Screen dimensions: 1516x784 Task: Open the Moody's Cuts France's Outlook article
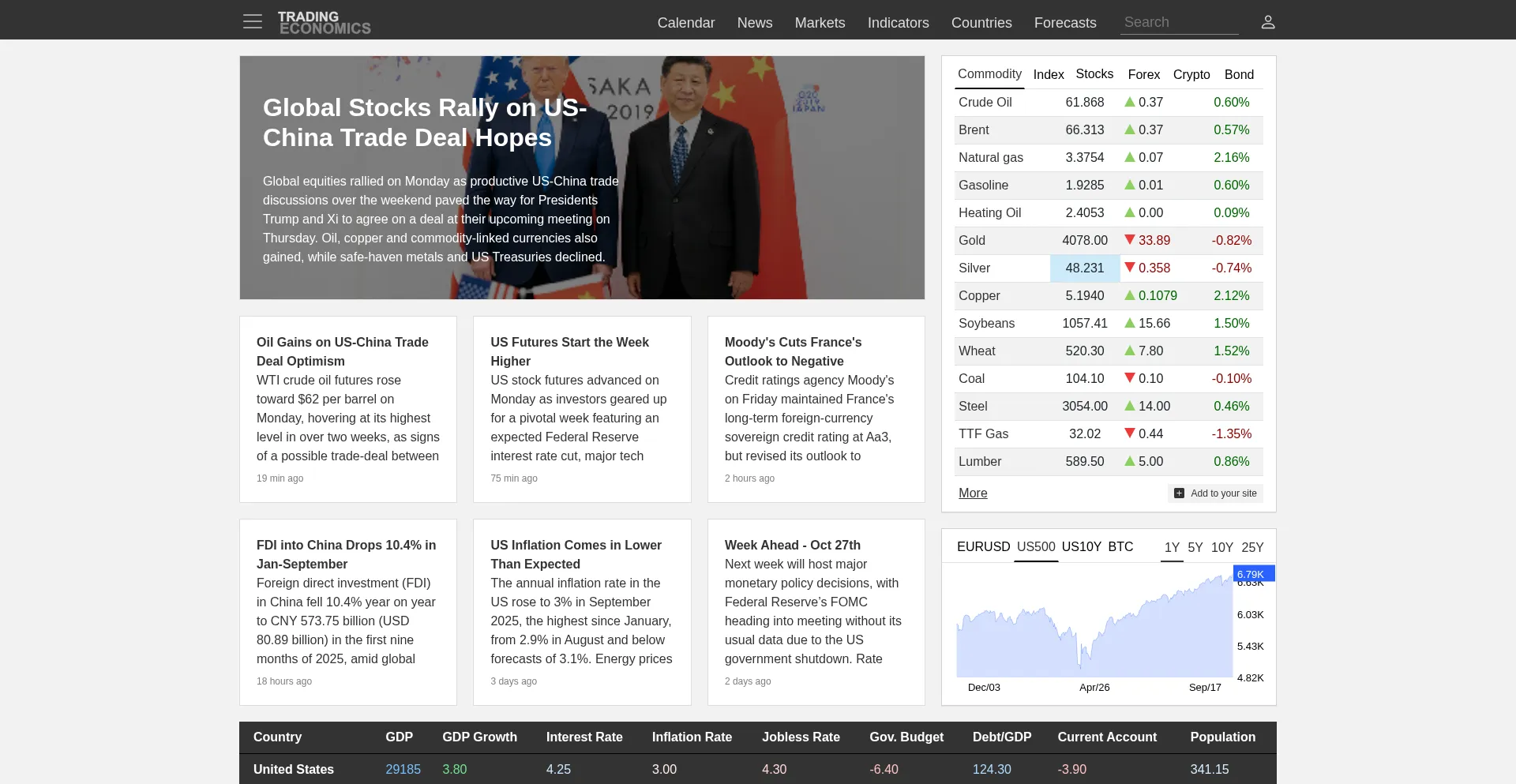coord(793,351)
